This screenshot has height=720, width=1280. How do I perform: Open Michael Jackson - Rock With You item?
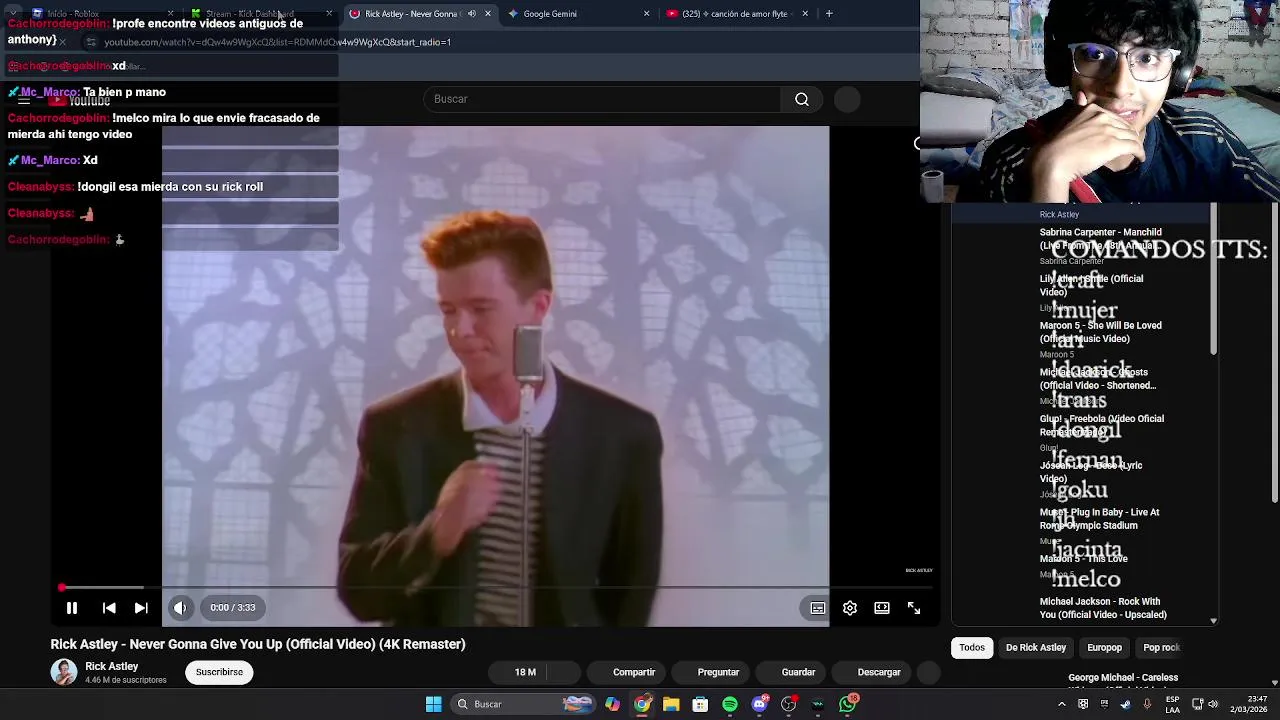point(1103,608)
